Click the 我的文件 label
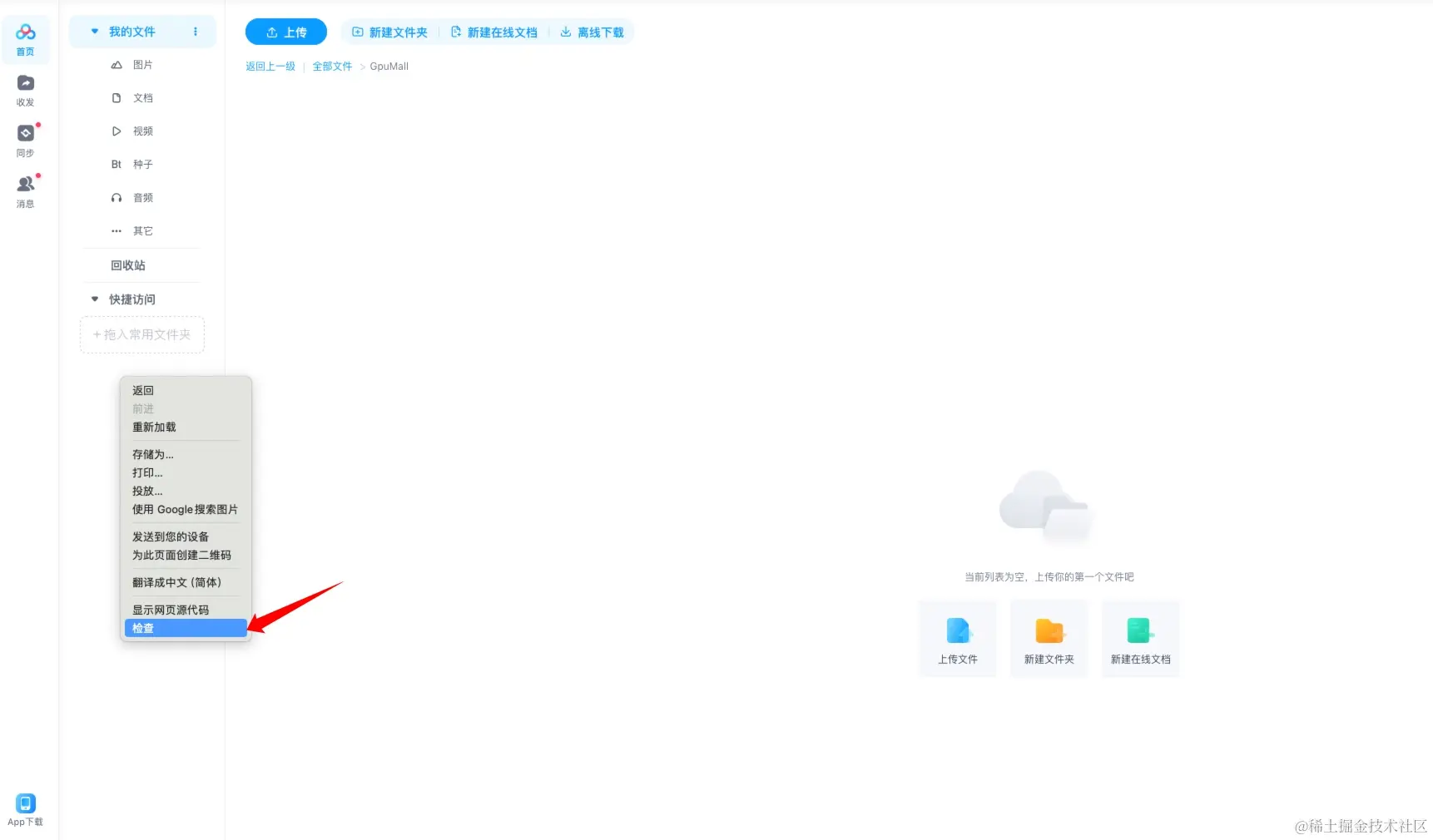1433x840 pixels. tap(132, 32)
